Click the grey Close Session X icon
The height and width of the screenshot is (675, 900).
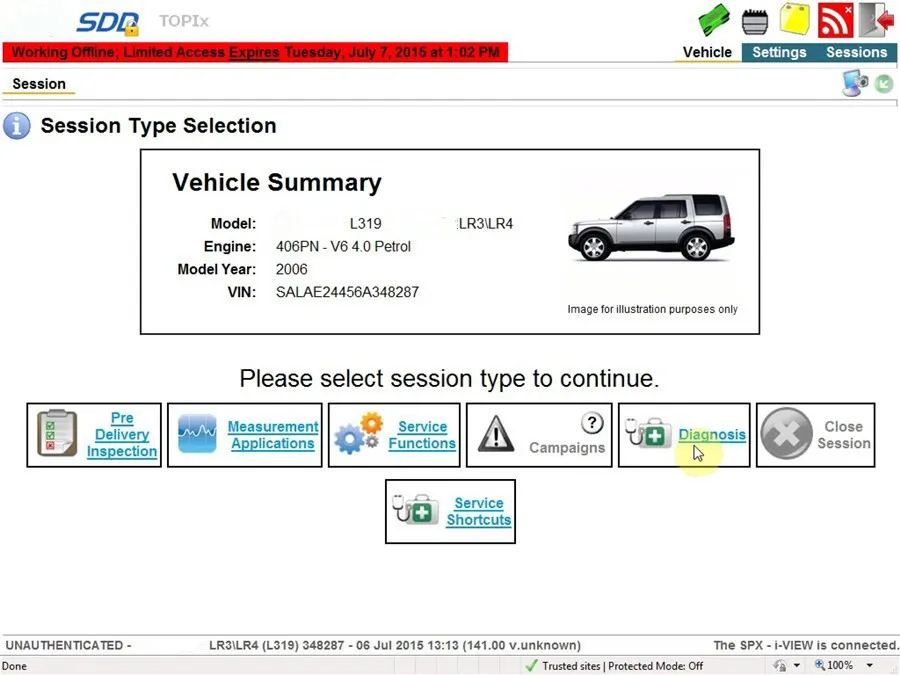point(786,434)
